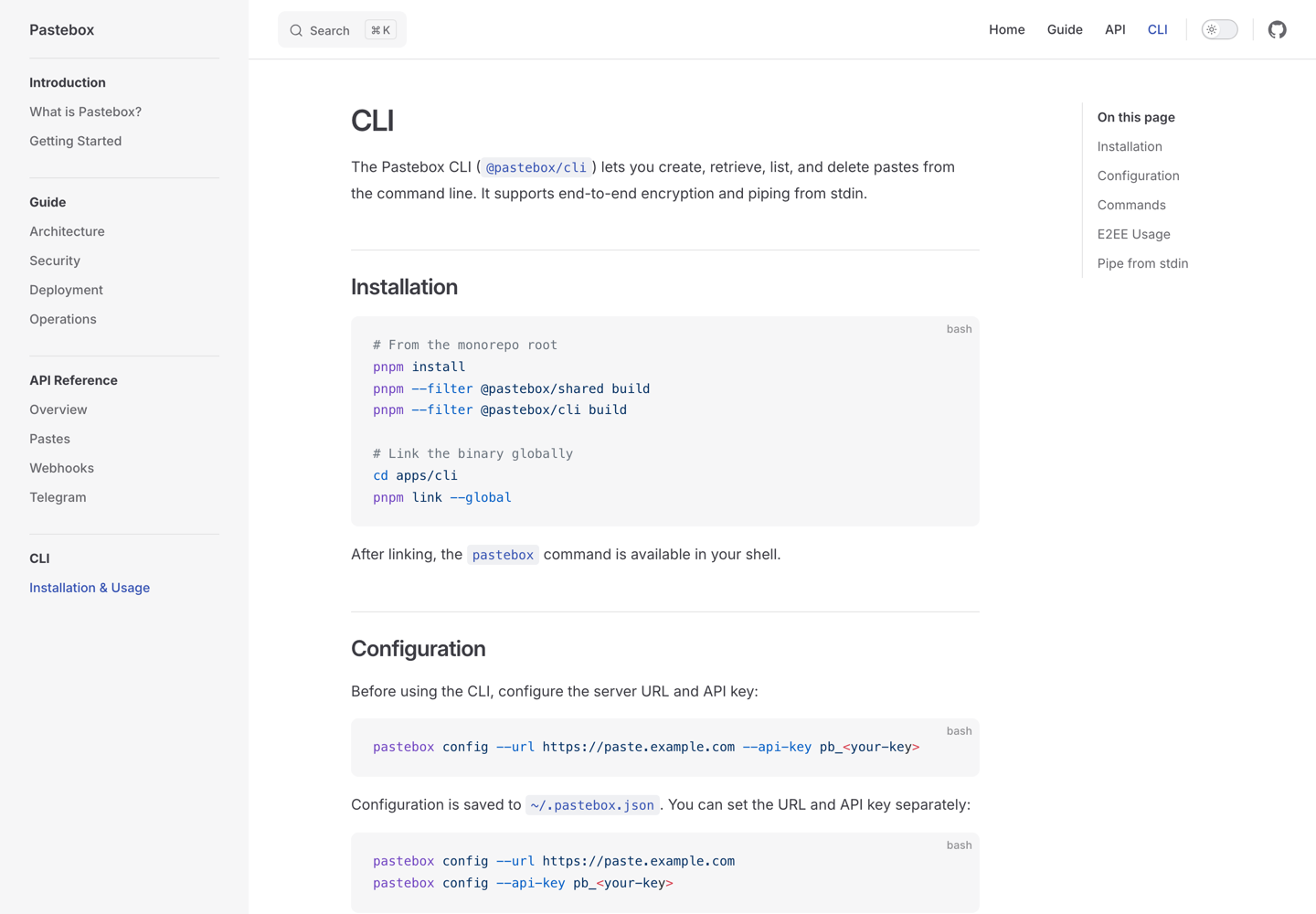Click the API Reference sidebar group title
This screenshot has height=914, width=1316.
73,380
